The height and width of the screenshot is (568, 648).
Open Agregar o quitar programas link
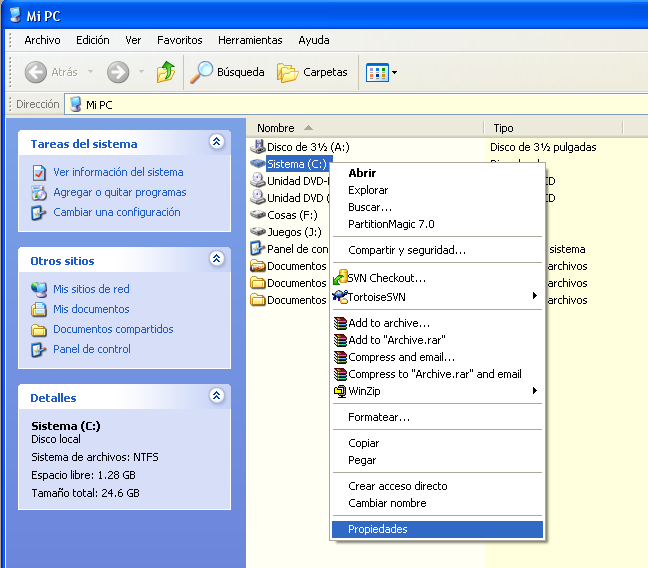120,192
